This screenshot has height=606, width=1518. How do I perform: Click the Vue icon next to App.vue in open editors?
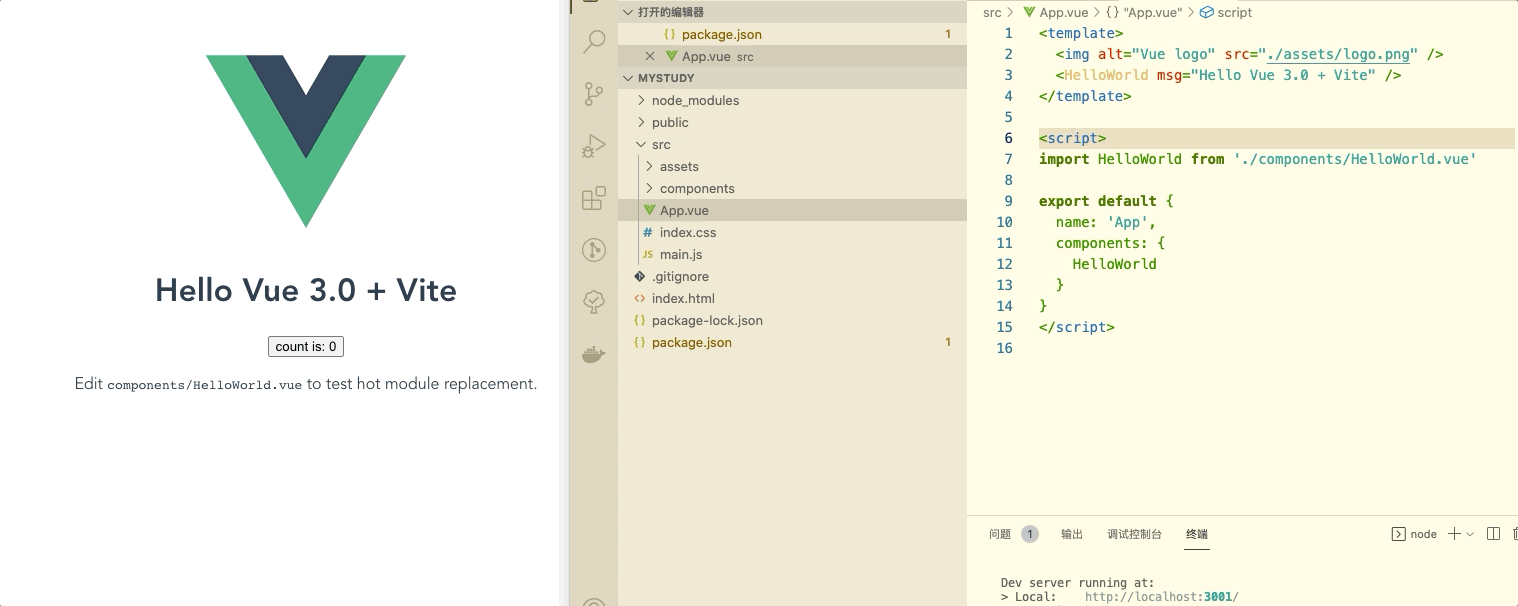pos(672,56)
